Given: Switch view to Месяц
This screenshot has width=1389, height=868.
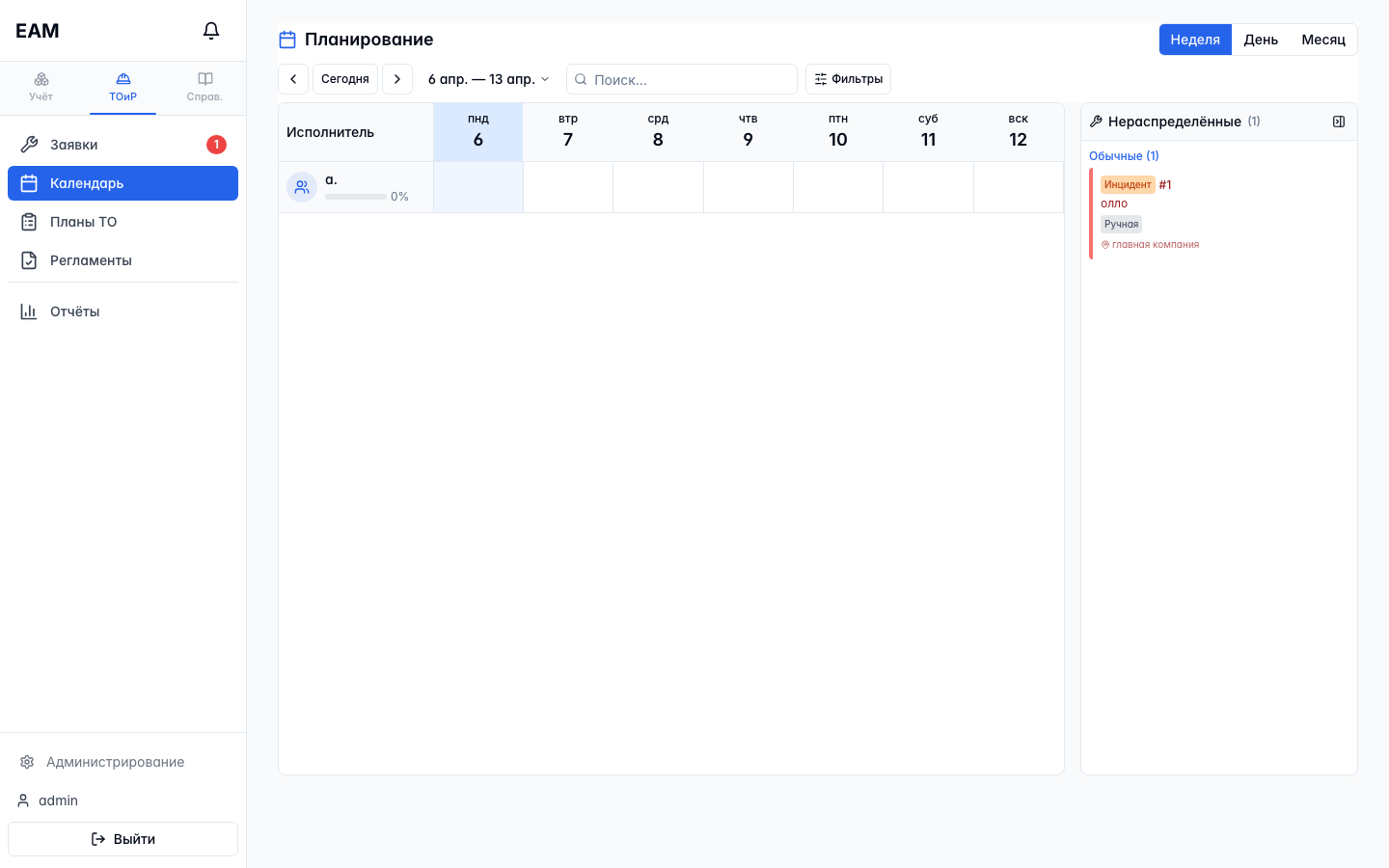Looking at the screenshot, I should (1323, 40).
